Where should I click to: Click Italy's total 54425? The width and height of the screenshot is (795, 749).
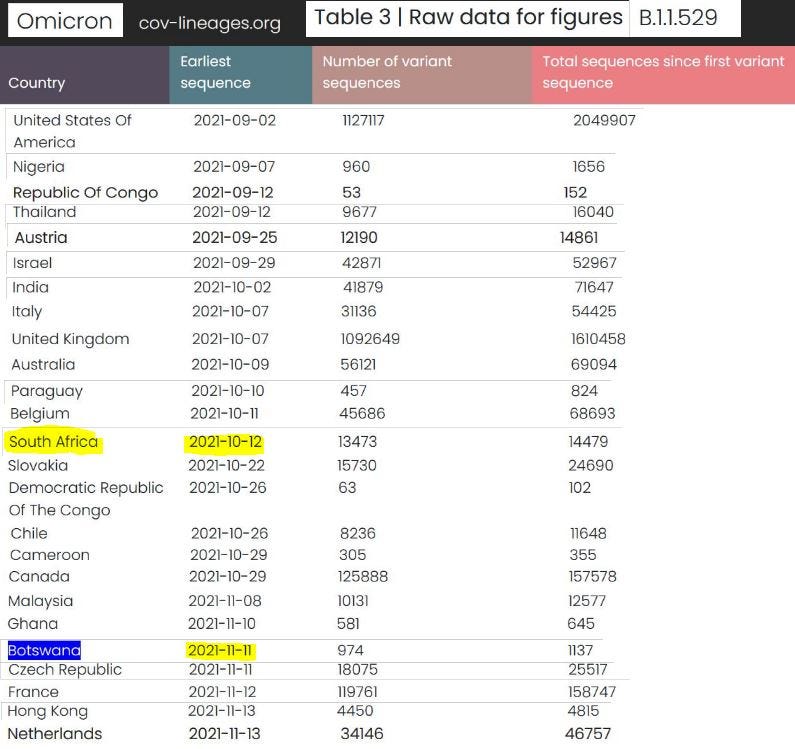point(594,311)
